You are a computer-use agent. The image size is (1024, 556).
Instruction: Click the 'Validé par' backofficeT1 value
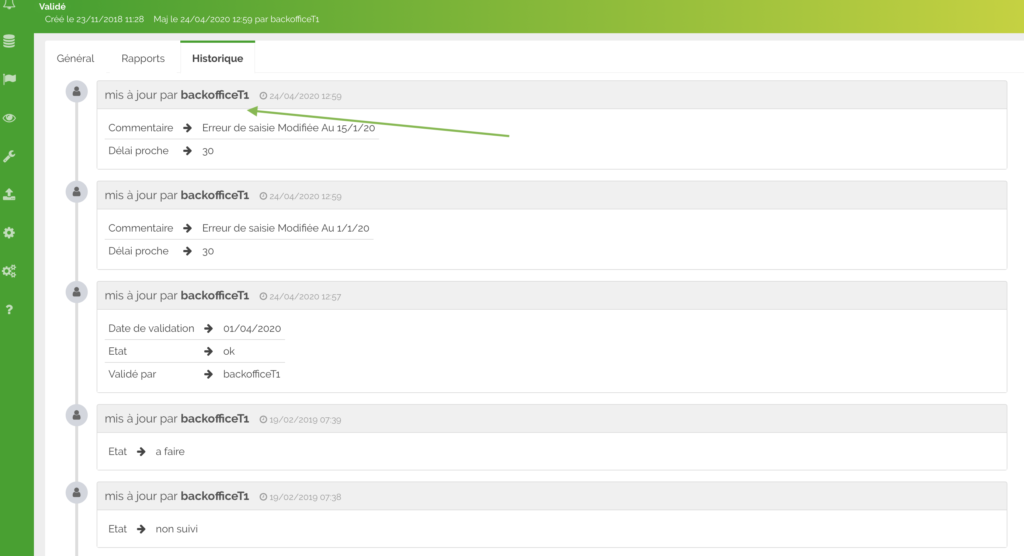(x=252, y=374)
